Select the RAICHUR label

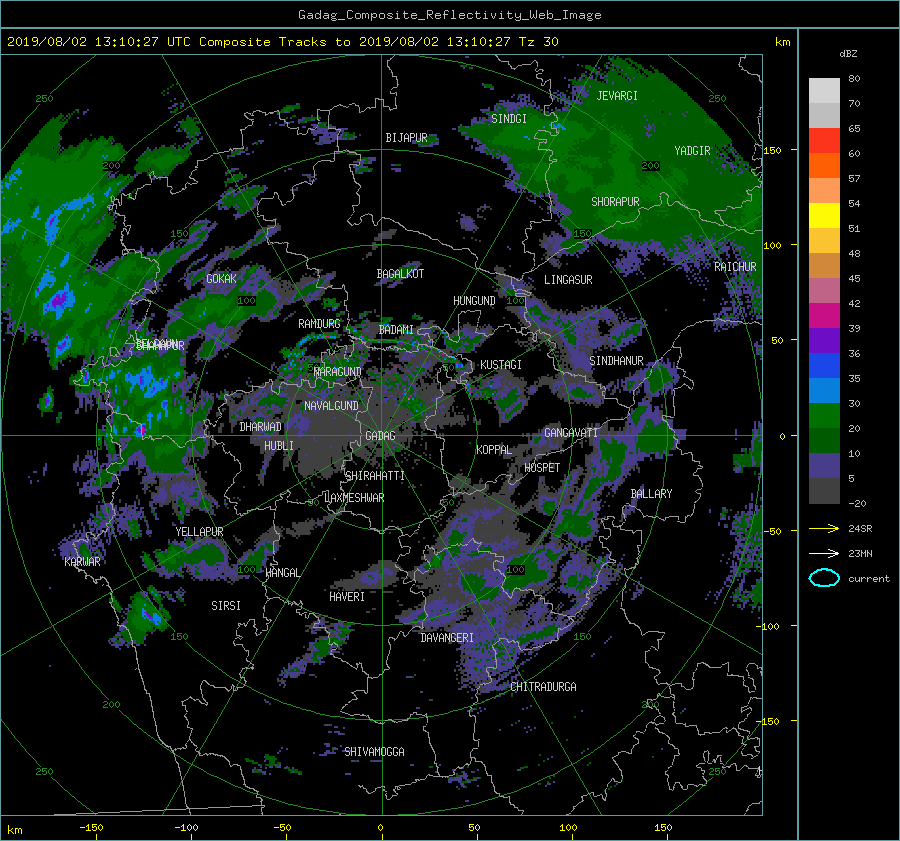click(735, 267)
